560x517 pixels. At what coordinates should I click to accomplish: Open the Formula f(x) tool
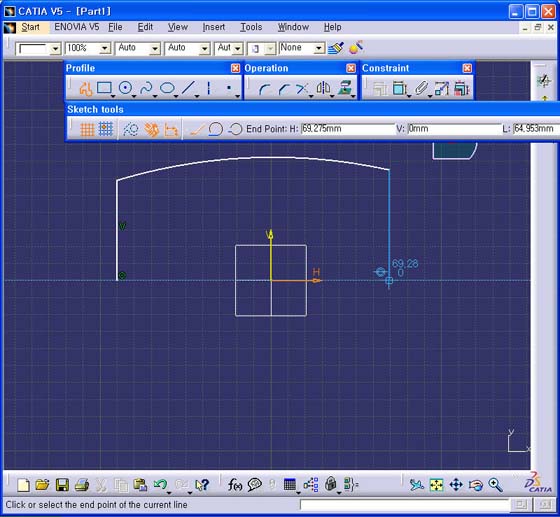235,485
